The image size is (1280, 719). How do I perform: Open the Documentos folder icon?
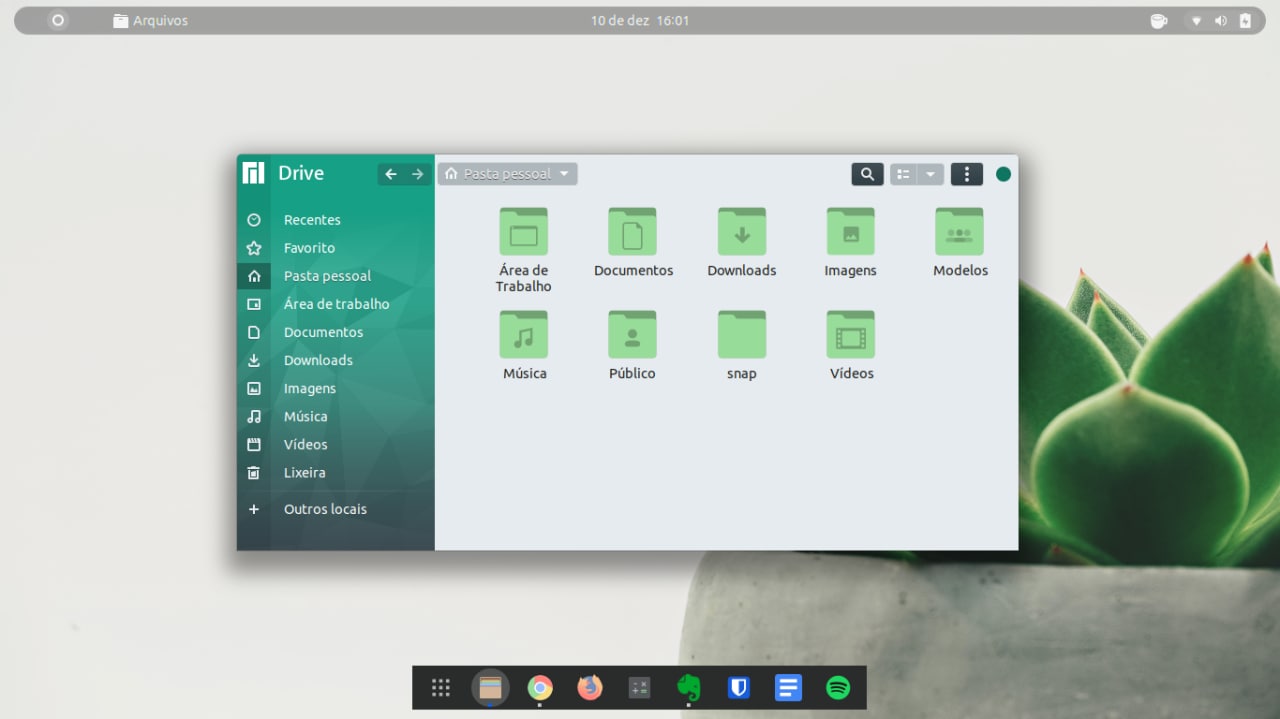click(x=632, y=232)
